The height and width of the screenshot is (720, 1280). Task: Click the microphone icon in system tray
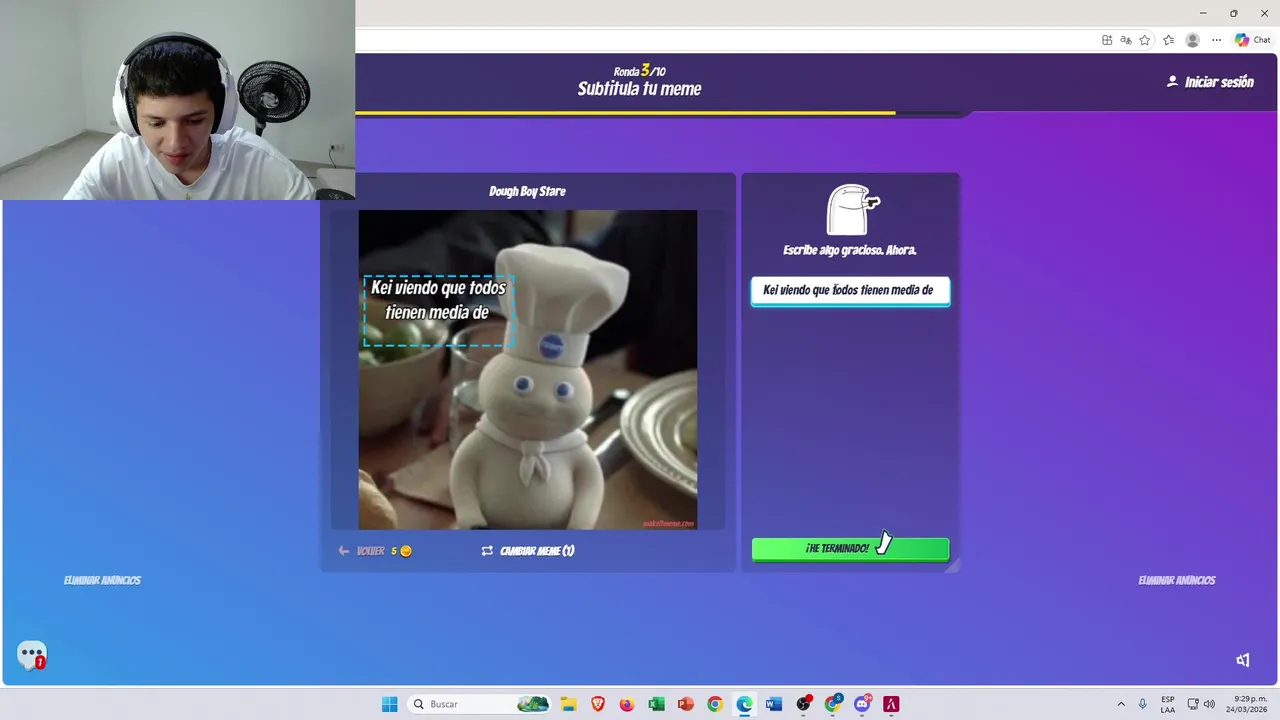tap(1142, 704)
